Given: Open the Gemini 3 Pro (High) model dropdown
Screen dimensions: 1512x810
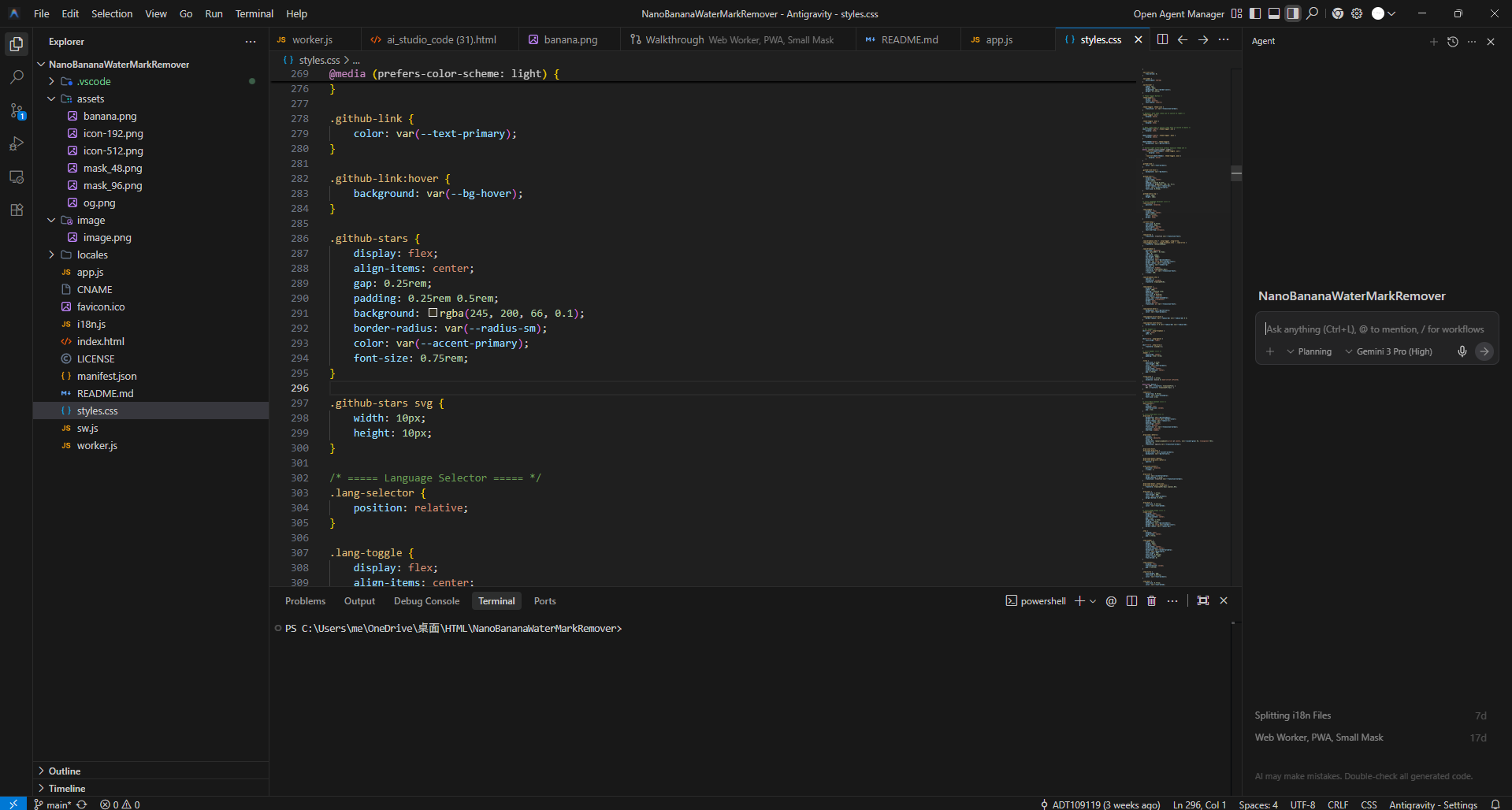Looking at the screenshot, I should 1388,351.
